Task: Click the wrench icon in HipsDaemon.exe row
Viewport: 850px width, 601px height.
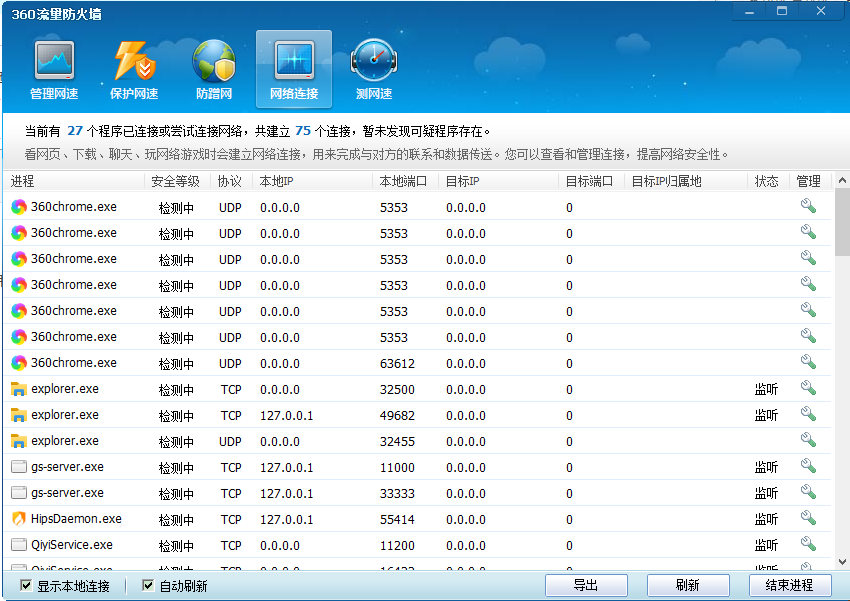Action: point(808,518)
